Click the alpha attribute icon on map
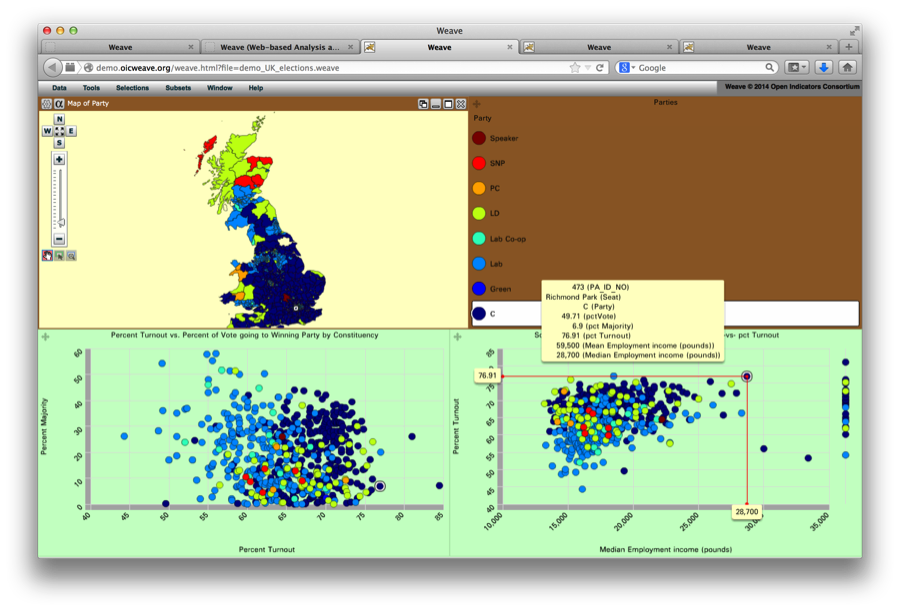This screenshot has height=612, width=900. point(59,103)
